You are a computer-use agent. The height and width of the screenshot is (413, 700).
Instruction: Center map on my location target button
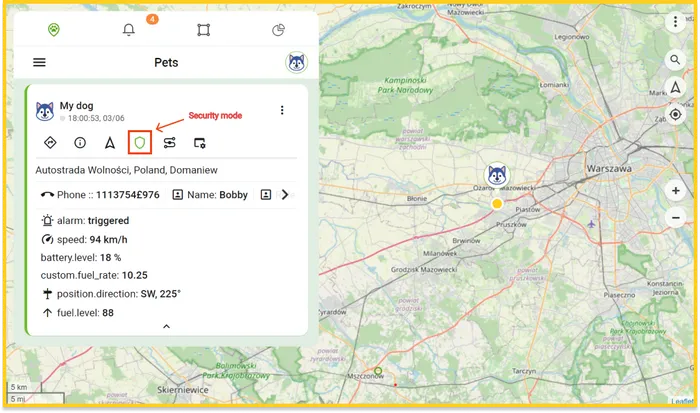point(675,115)
